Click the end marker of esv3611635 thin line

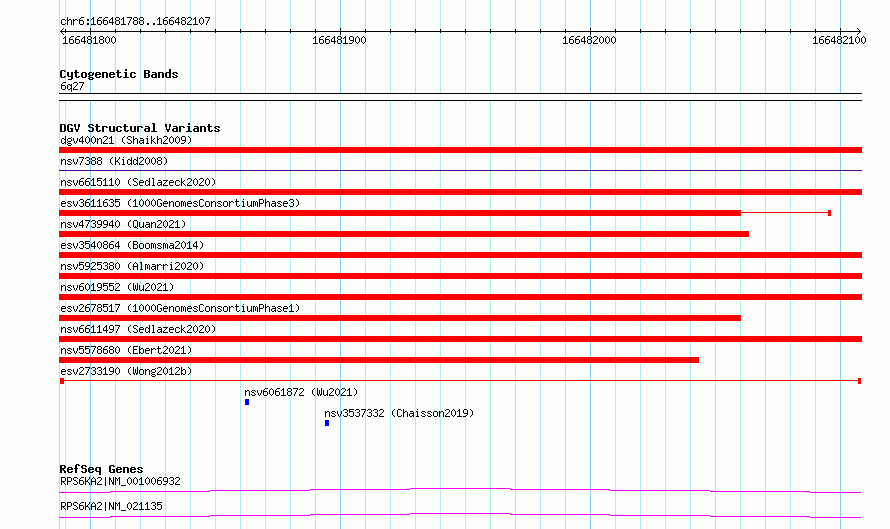coord(829,213)
